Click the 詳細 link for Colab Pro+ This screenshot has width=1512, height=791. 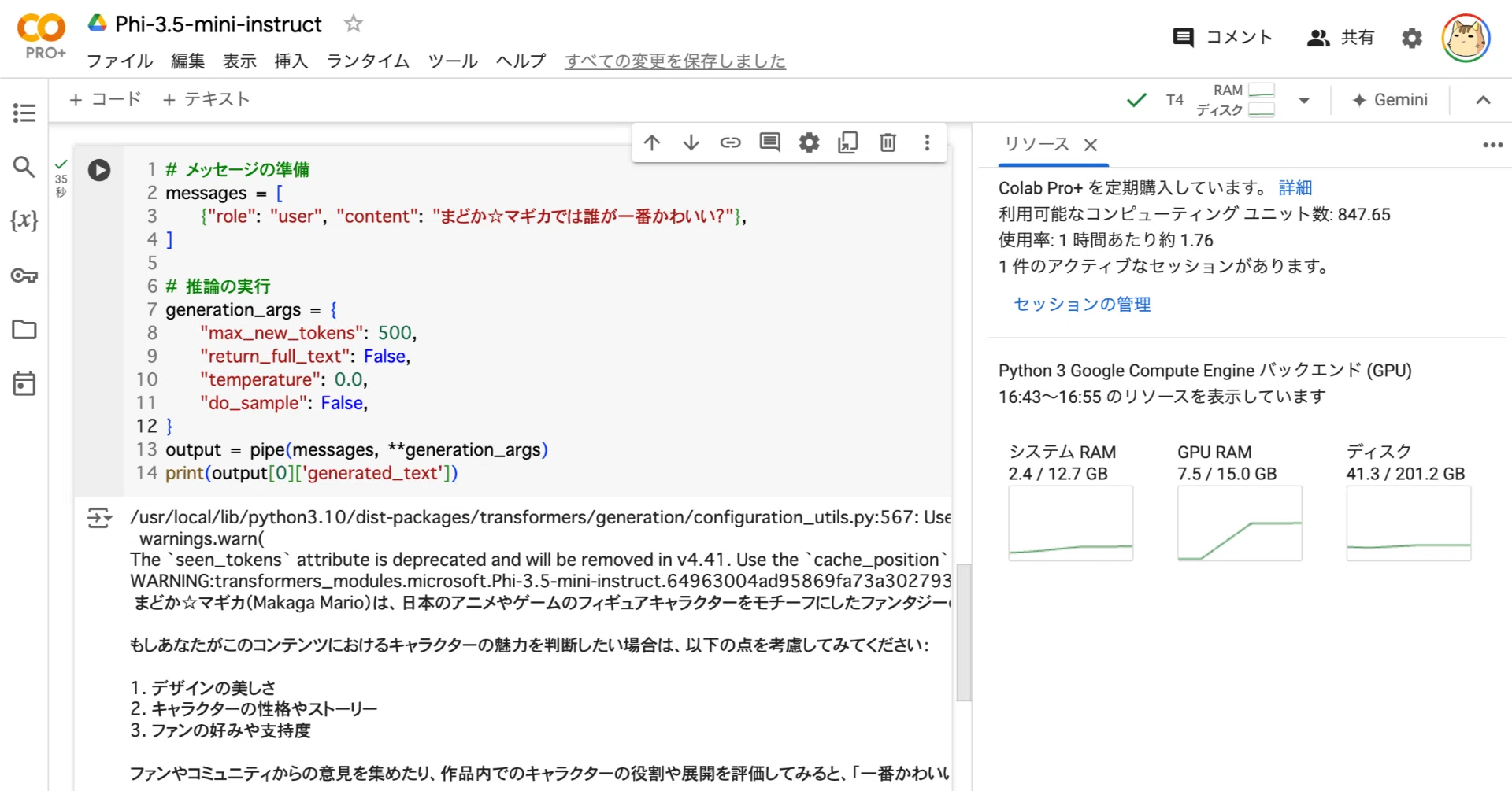[x=1295, y=188]
